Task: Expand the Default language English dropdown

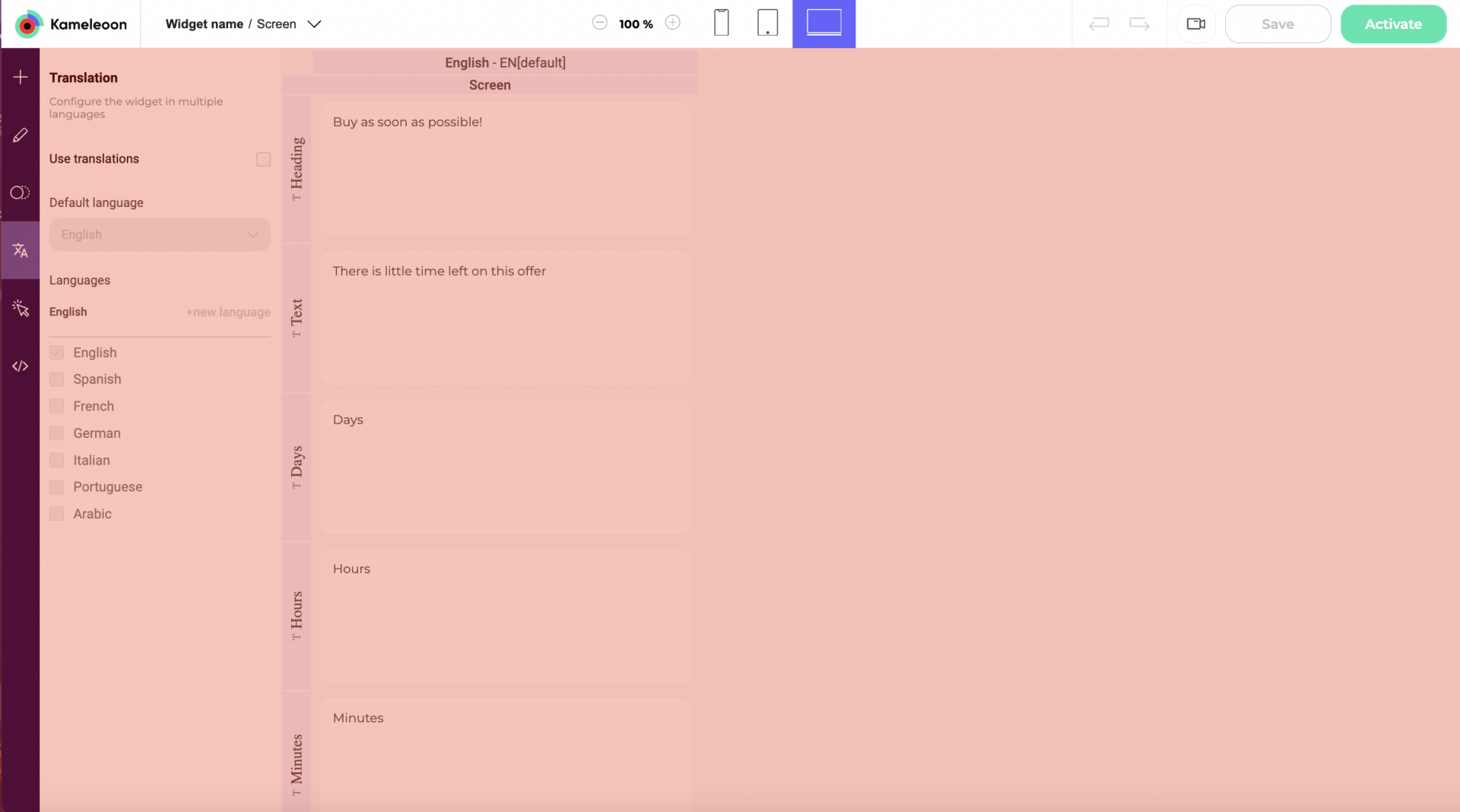Action: 160,235
